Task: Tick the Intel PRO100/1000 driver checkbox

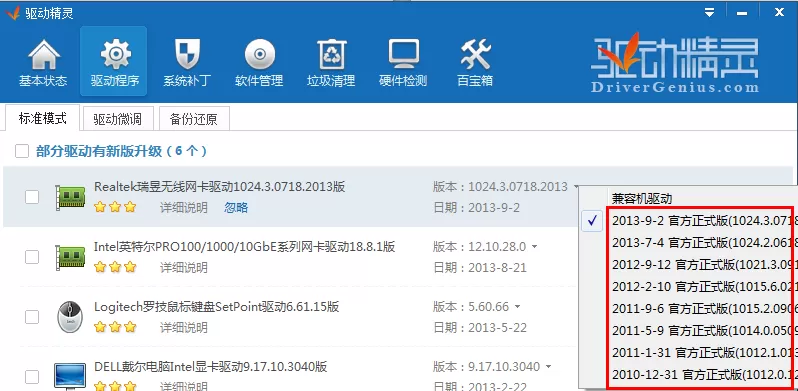Action: pos(32,257)
